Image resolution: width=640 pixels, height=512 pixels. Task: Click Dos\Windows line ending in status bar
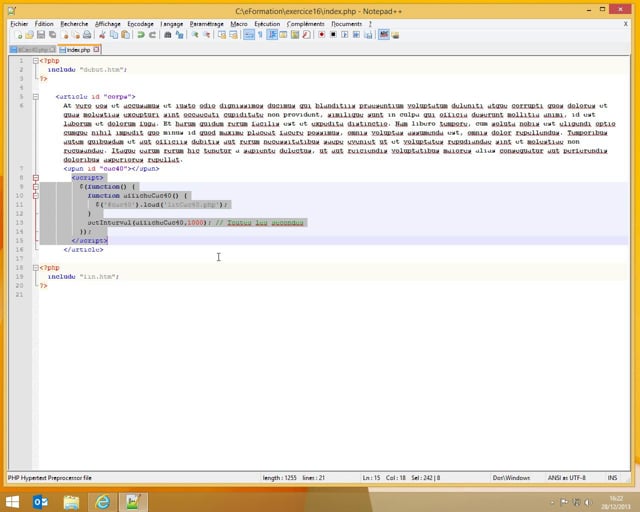click(511, 478)
